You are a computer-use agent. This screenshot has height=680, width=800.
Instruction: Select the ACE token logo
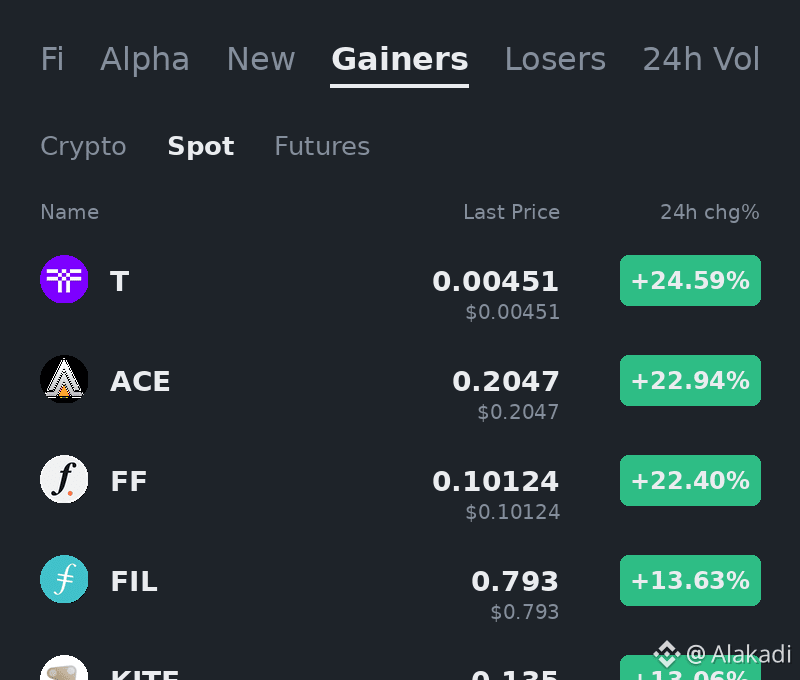click(x=64, y=379)
